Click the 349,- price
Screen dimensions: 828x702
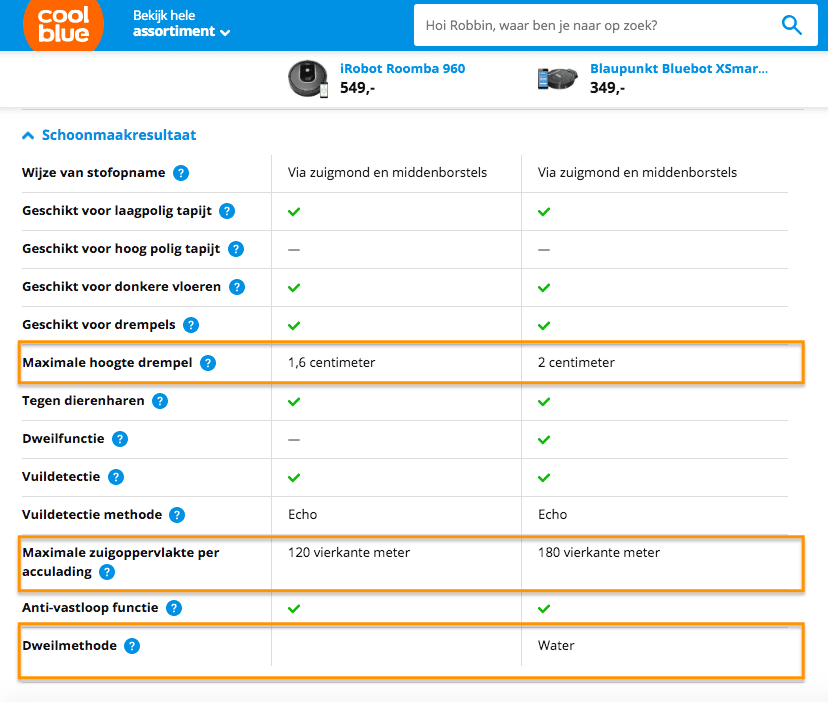tap(607, 88)
